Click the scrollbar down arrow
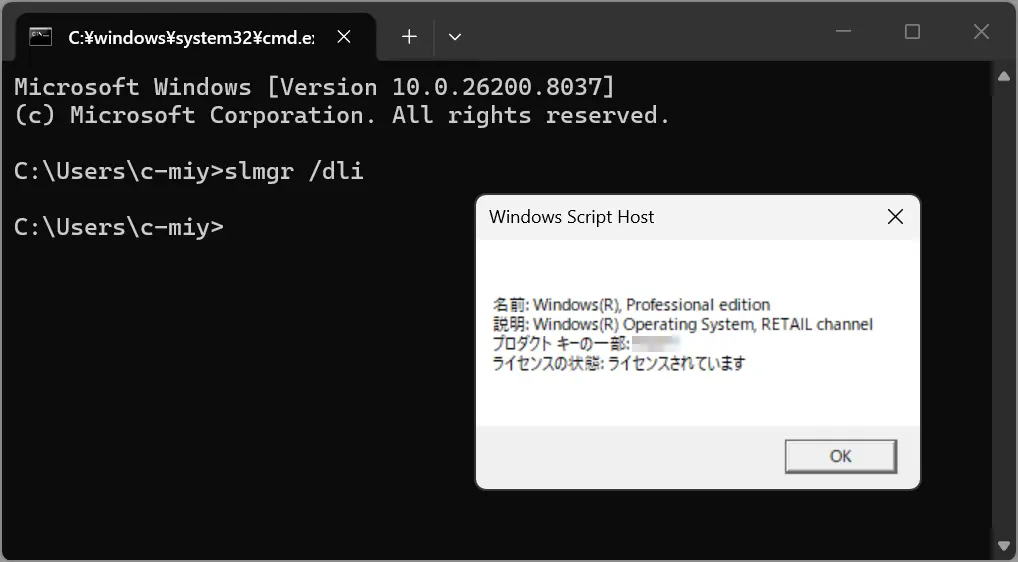 (1005, 546)
